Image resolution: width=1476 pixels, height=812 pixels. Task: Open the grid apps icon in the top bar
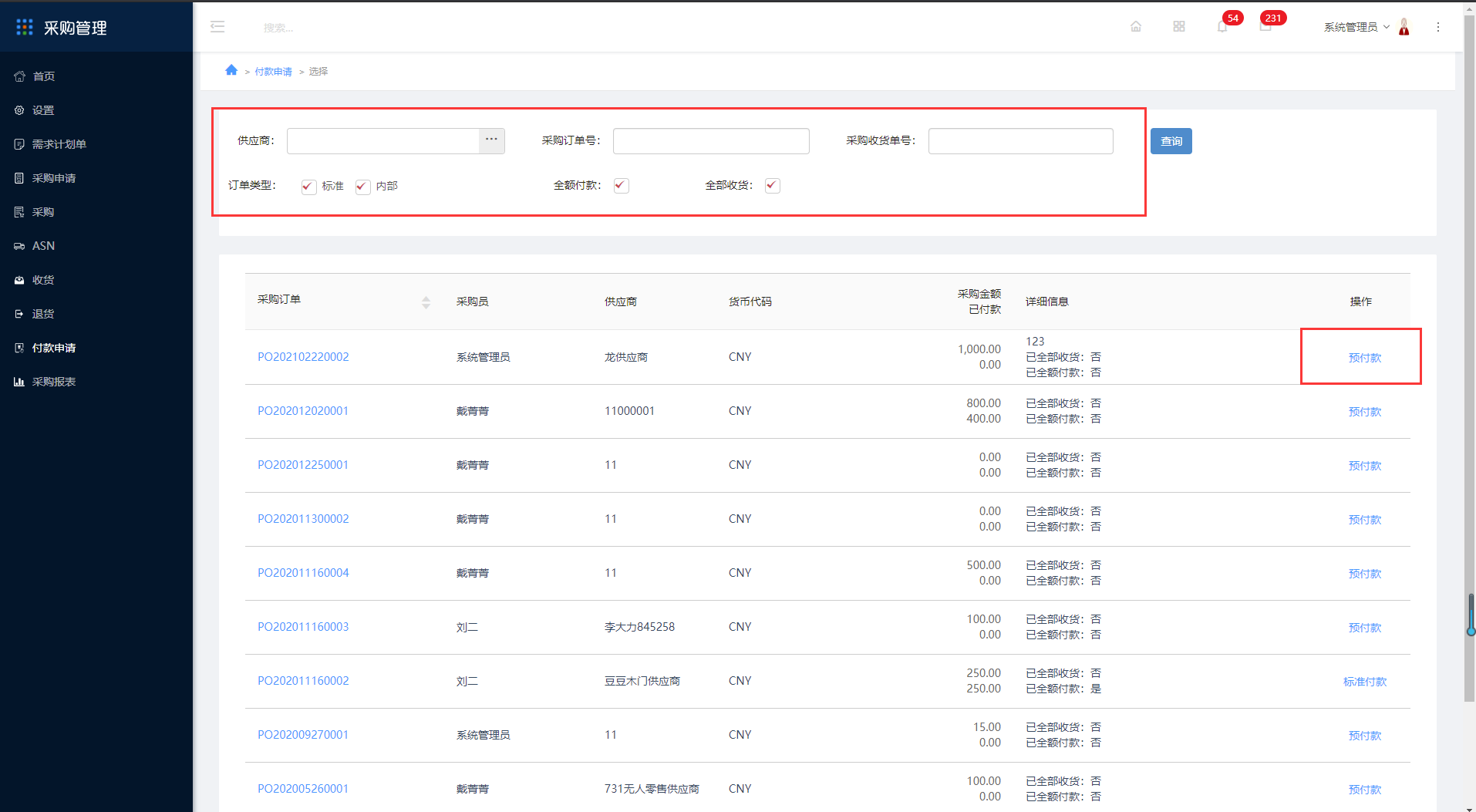tap(1179, 26)
